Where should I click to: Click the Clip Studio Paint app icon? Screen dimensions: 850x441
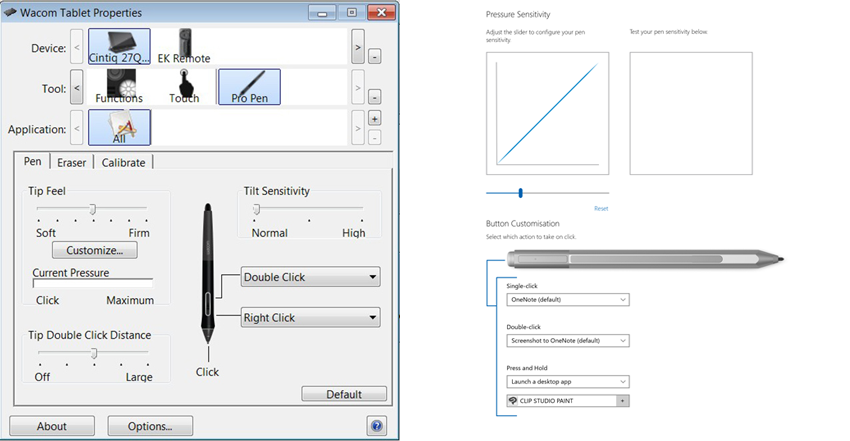[513, 401]
